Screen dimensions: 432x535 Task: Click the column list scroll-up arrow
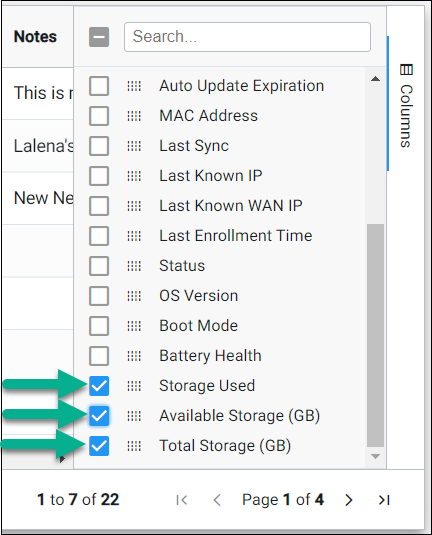pyautogui.click(x=375, y=79)
